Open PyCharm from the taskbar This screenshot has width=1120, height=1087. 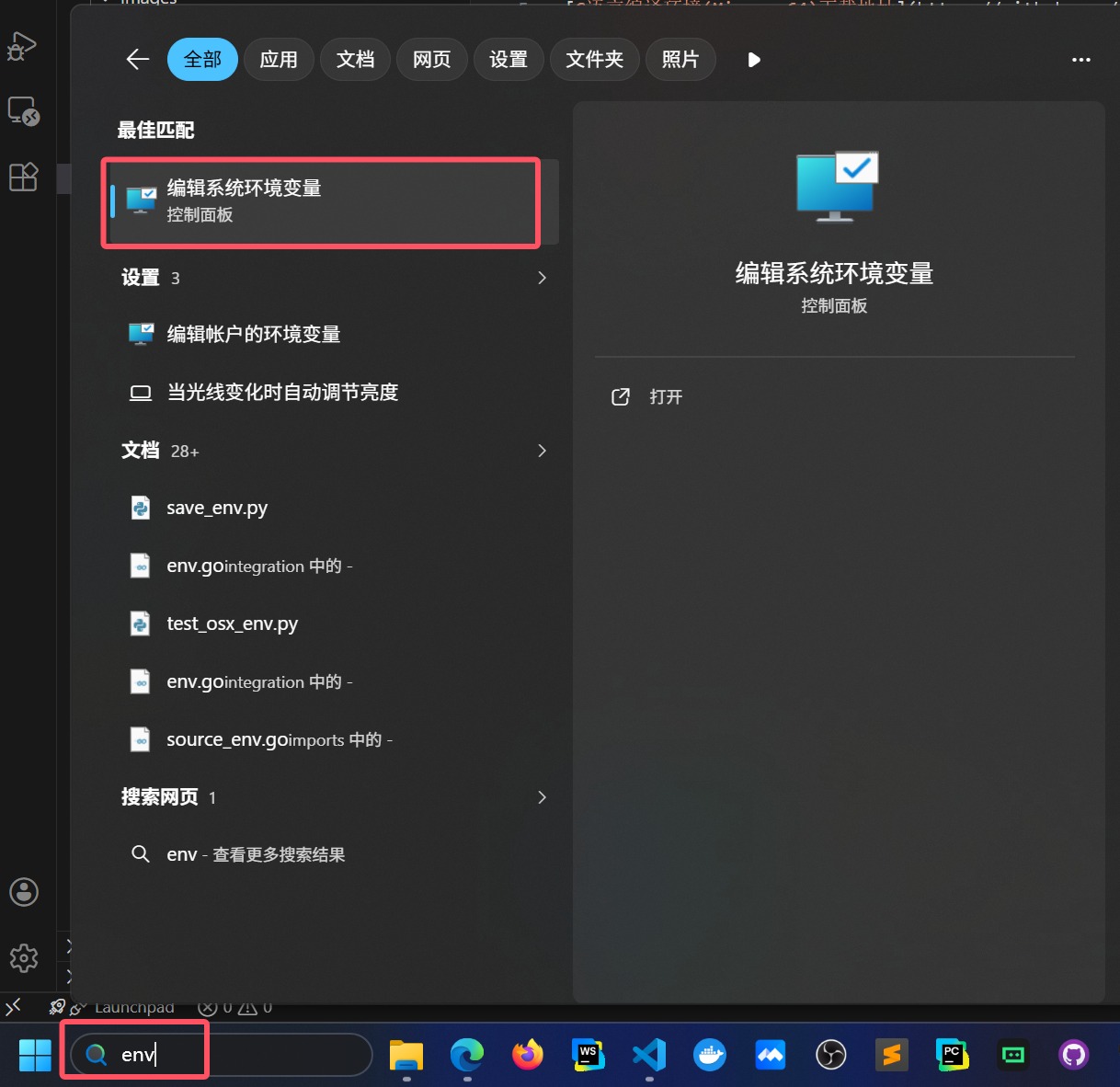point(952,1055)
